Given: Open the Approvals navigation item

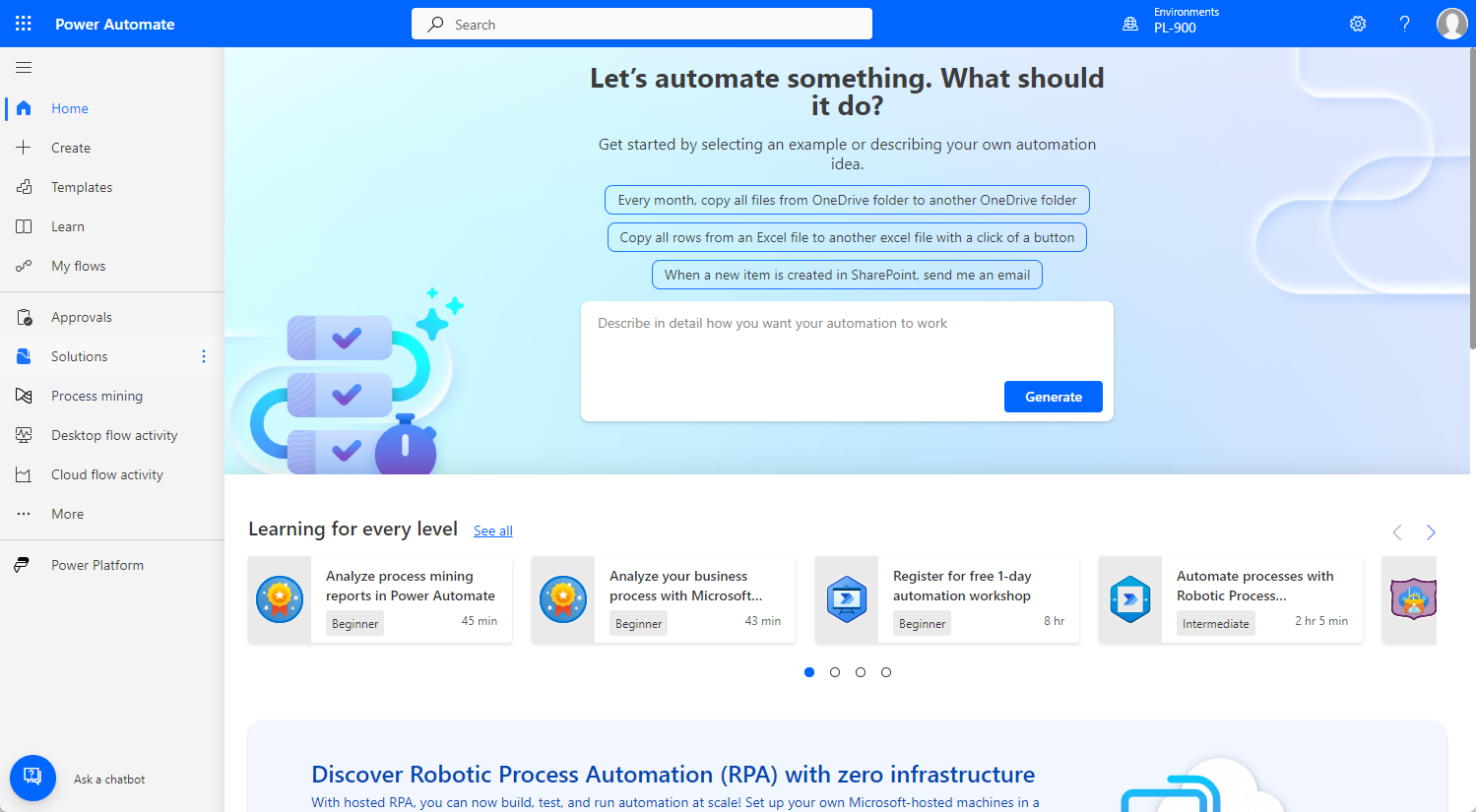Looking at the screenshot, I should click(x=112, y=317).
